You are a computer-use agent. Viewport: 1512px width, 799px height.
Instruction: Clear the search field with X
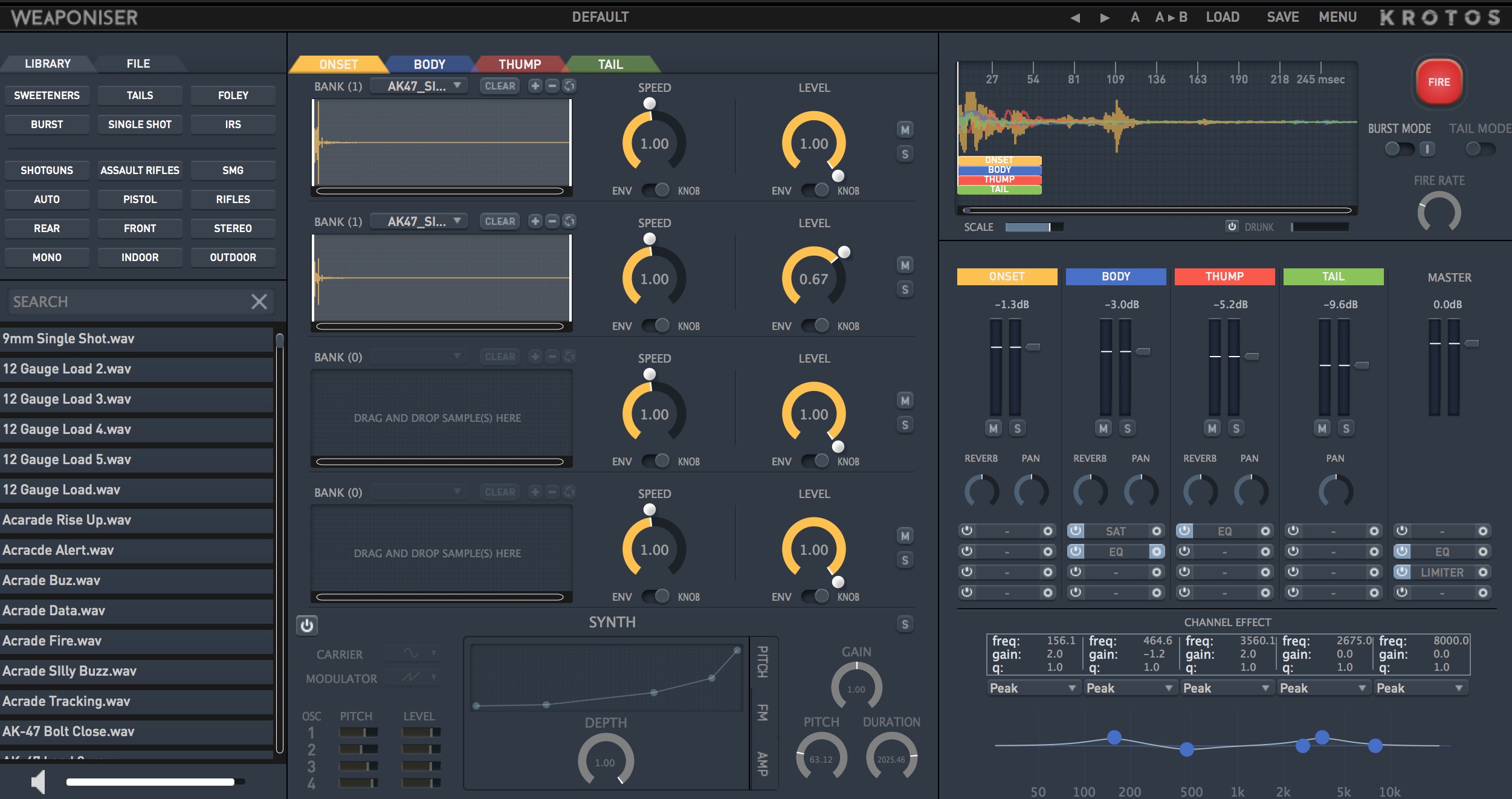(259, 302)
